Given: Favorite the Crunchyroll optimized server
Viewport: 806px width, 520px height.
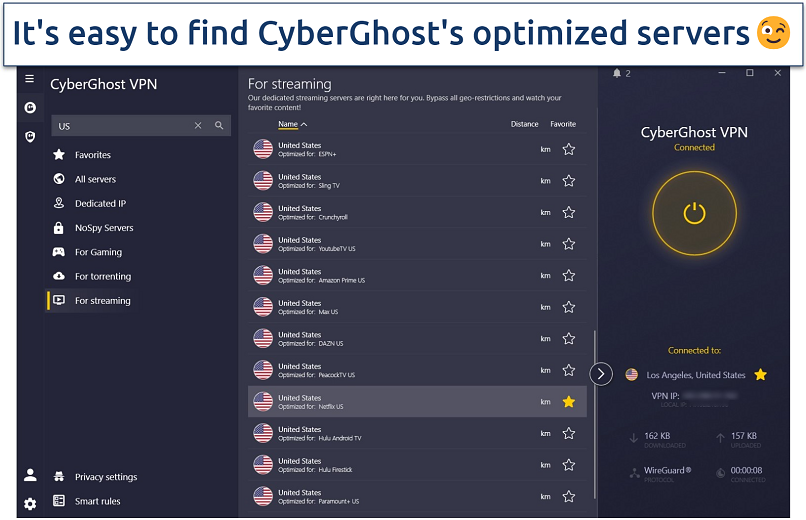Looking at the screenshot, I should (569, 213).
